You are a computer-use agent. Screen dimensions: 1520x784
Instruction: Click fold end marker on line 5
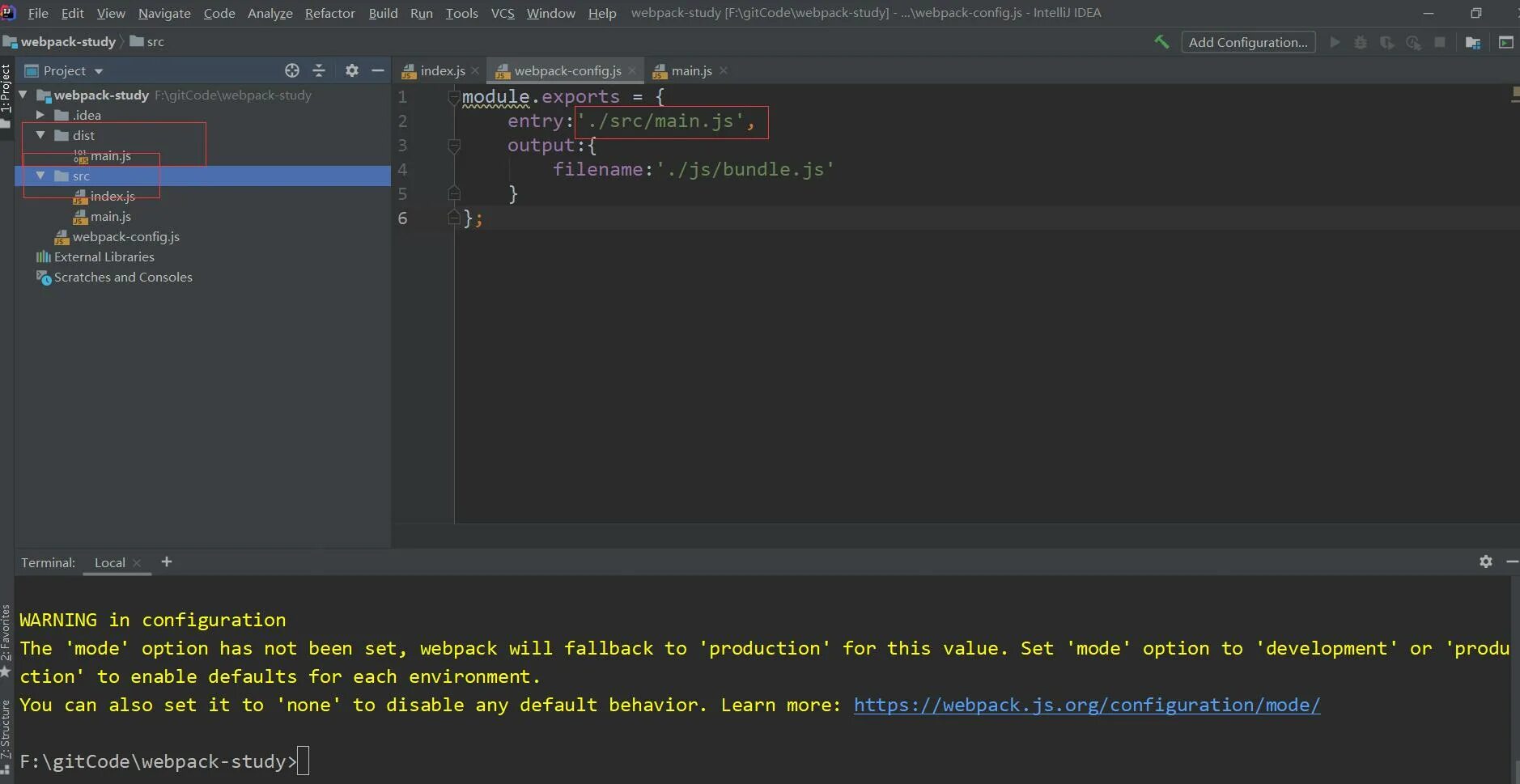454,194
